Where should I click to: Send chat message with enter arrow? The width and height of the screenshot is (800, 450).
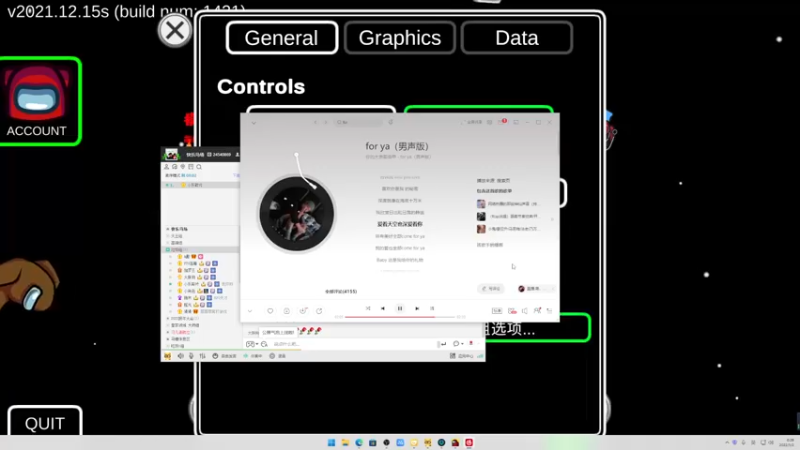click(x=443, y=344)
